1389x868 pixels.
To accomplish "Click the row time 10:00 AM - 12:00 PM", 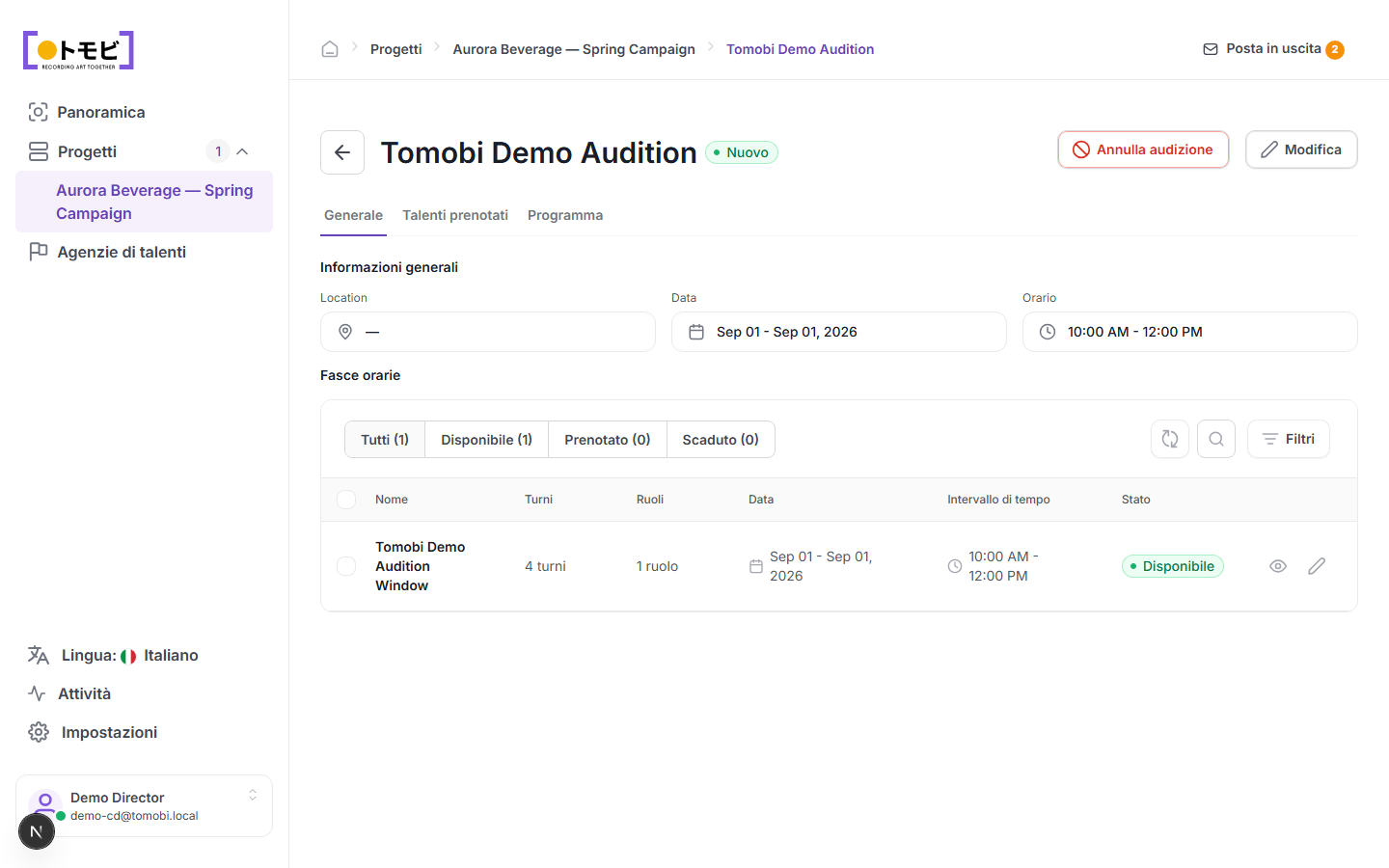I will point(1003,566).
